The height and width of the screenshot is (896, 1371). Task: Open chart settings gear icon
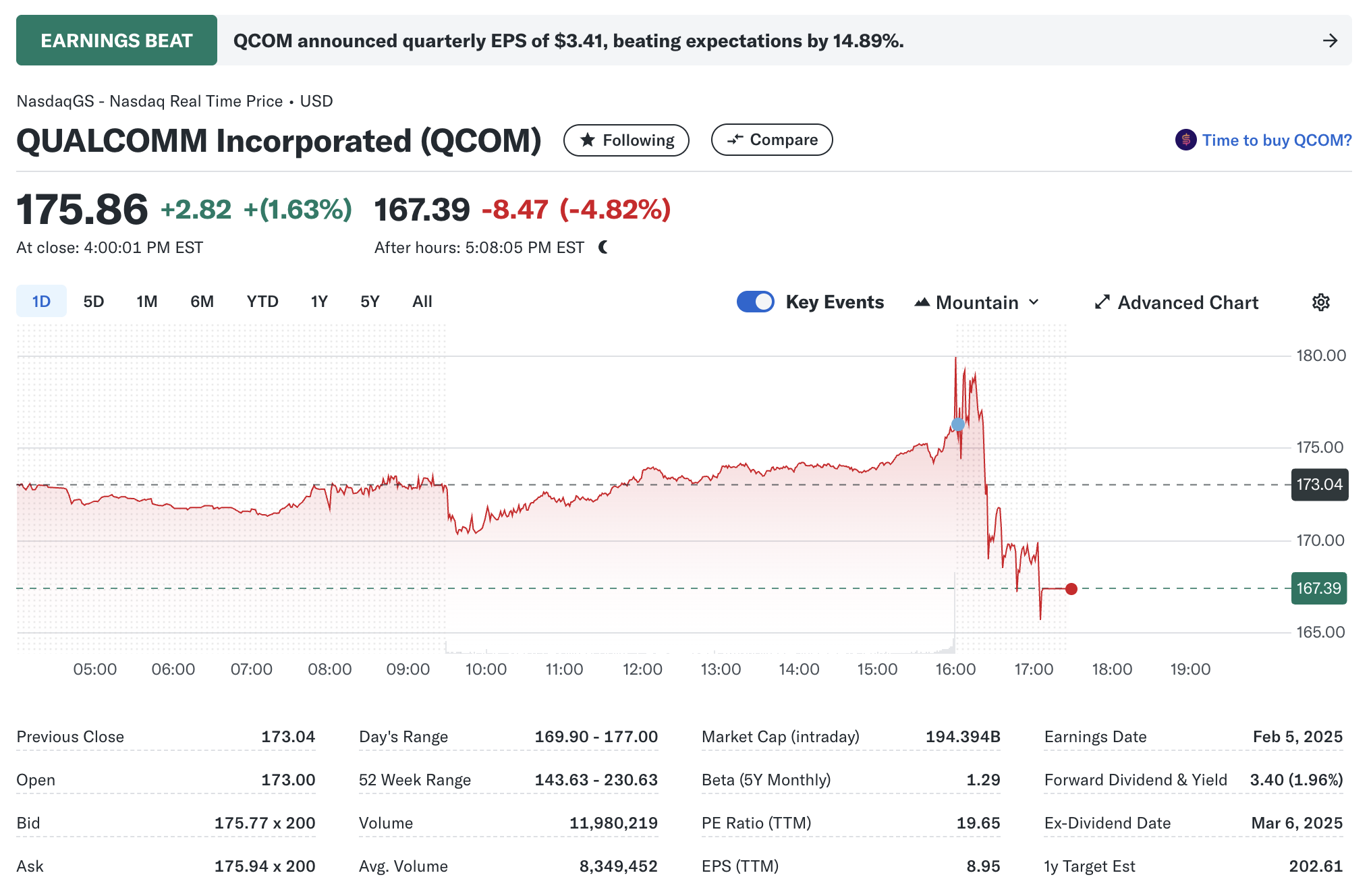pos(1320,302)
